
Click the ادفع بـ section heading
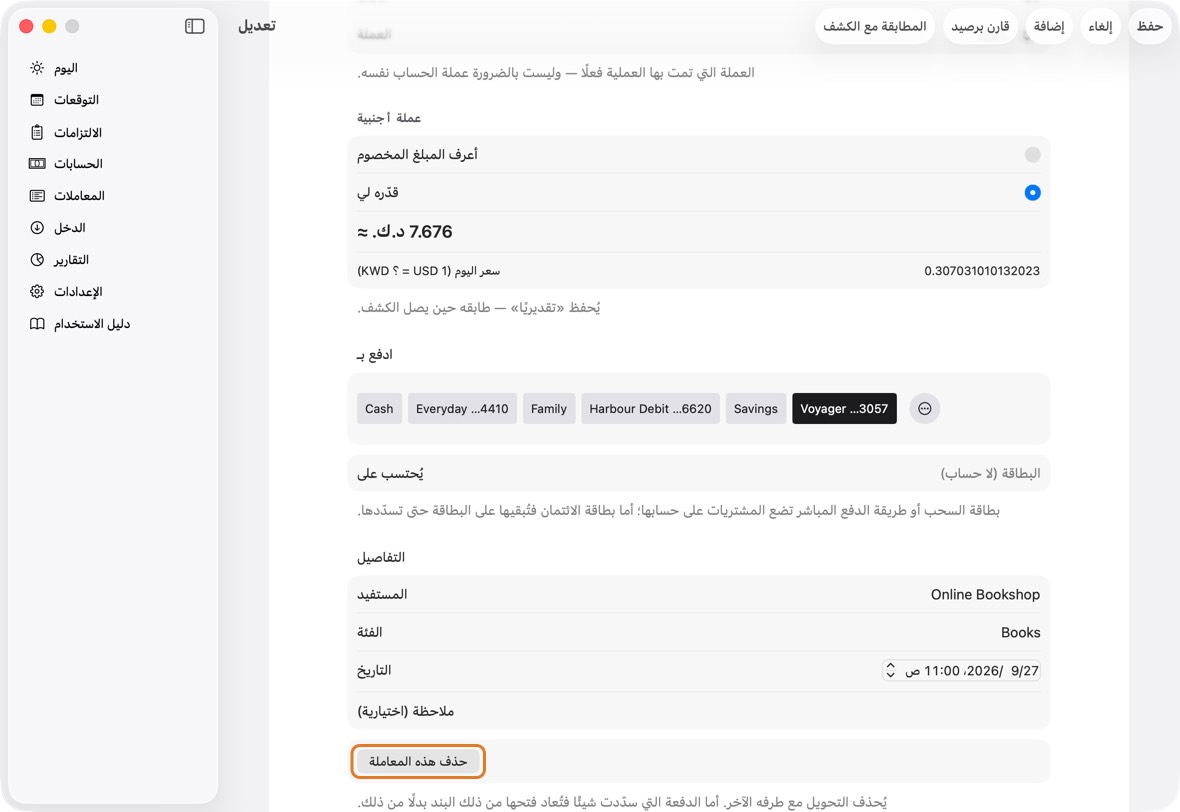[x=374, y=354]
